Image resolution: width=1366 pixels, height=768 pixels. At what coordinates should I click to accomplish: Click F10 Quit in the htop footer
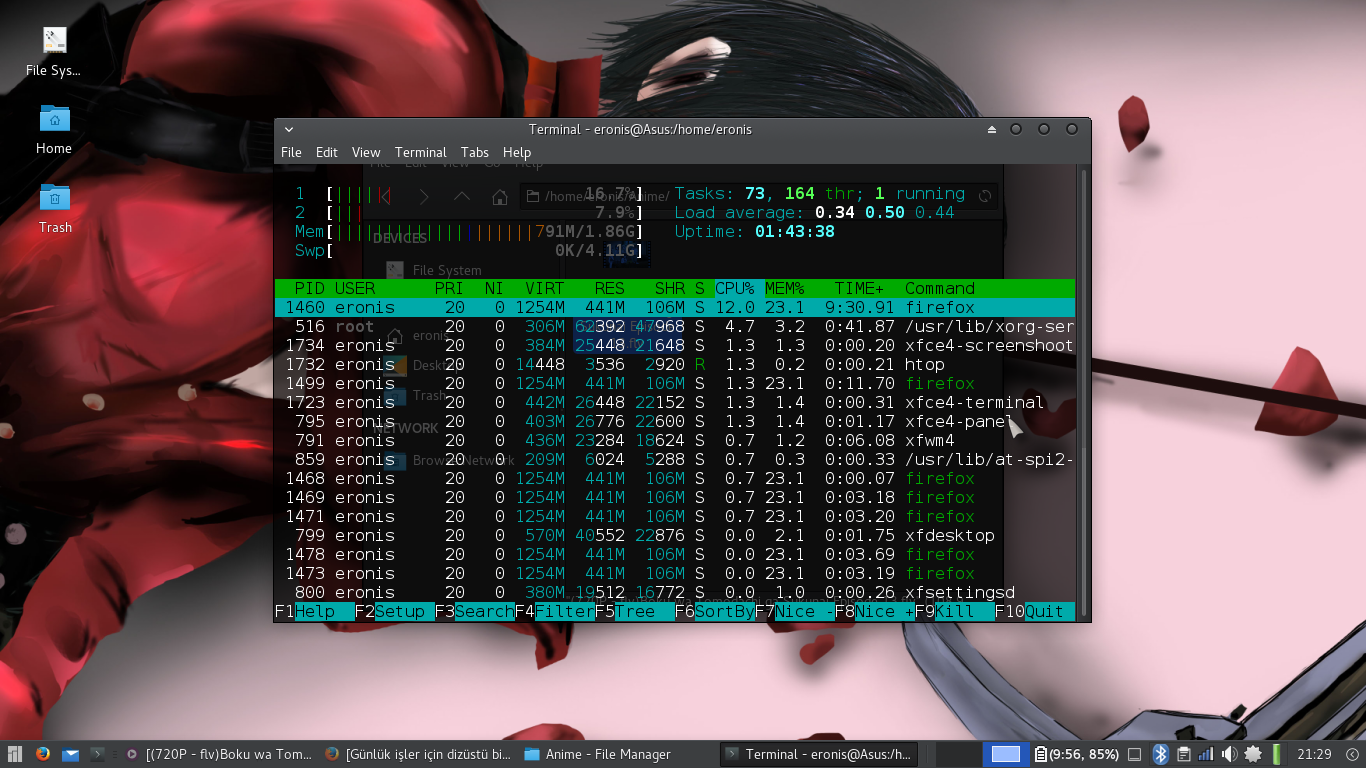click(1035, 611)
